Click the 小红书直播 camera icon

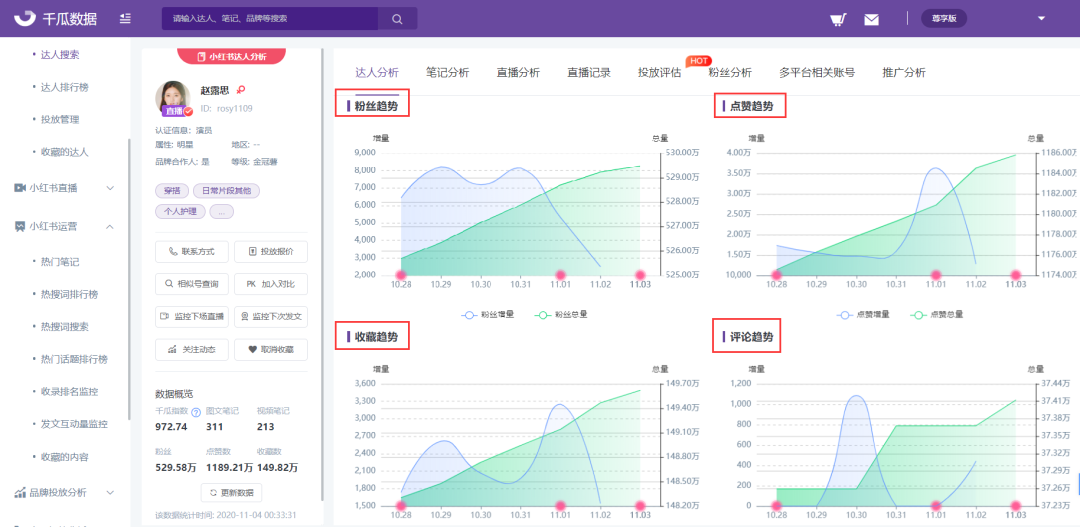coord(20,187)
